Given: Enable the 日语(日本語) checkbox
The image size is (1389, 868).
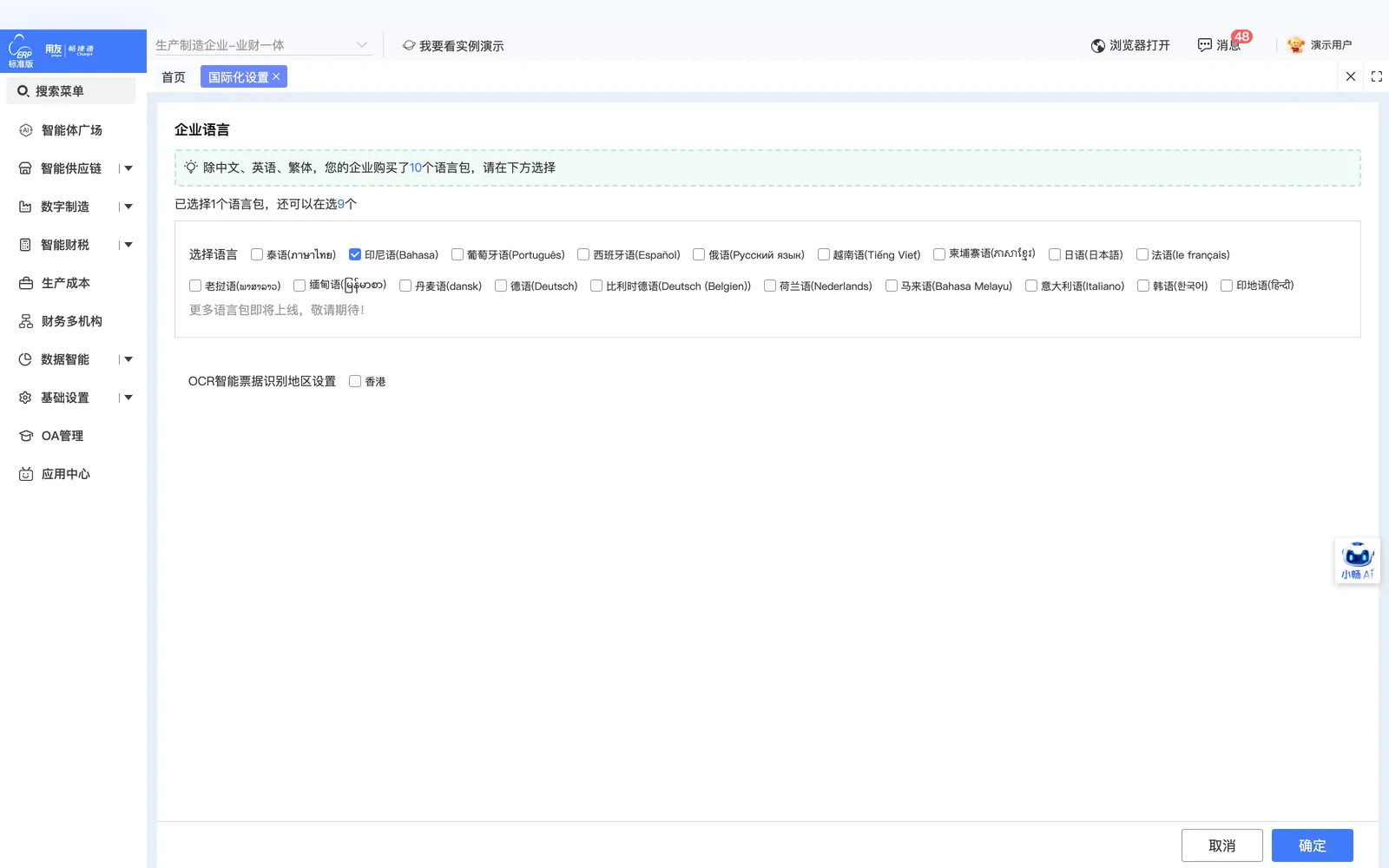Looking at the screenshot, I should (1055, 254).
